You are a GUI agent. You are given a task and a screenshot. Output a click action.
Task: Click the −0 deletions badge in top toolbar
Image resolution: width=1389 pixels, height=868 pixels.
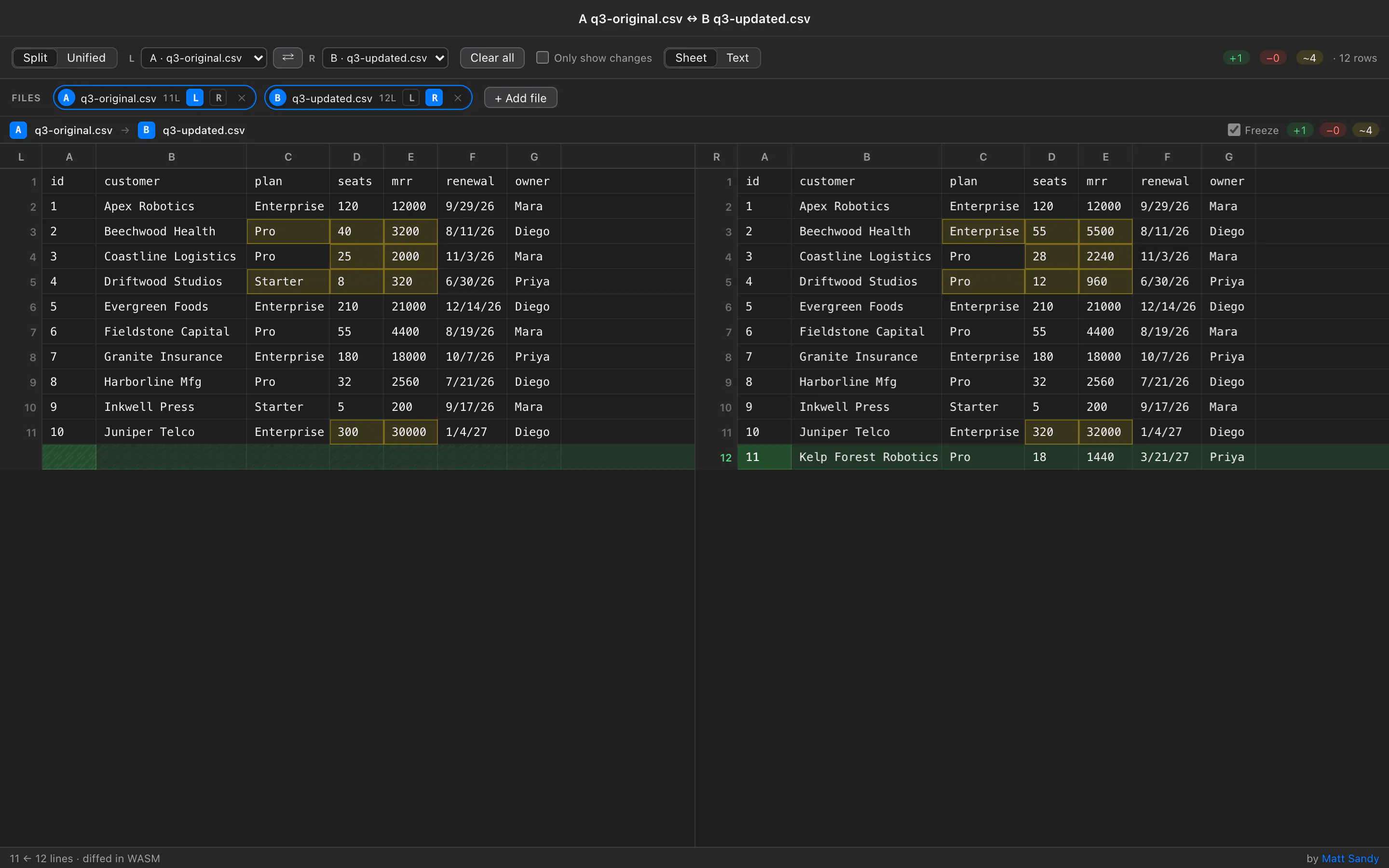1272,58
